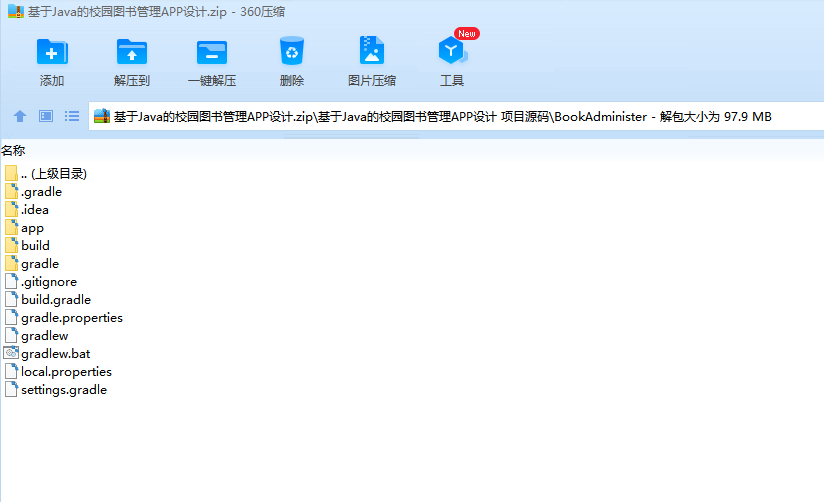Select the .idea folder
This screenshot has width=824, height=502.
click(27, 209)
